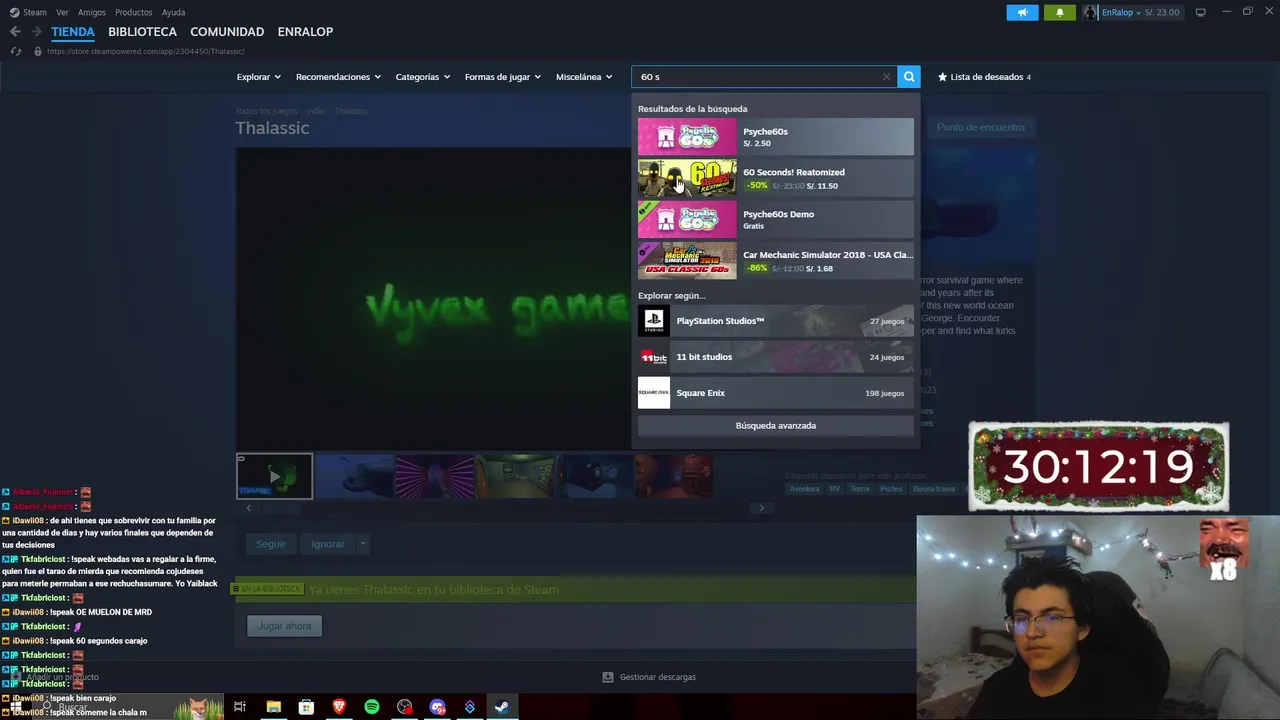Open Gestionar descargas
Screen dimensions: 1280x720
point(649,677)
